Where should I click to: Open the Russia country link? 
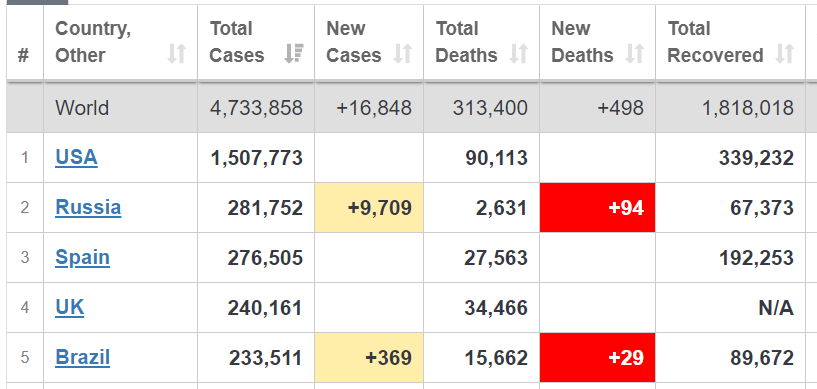(88, 207)
